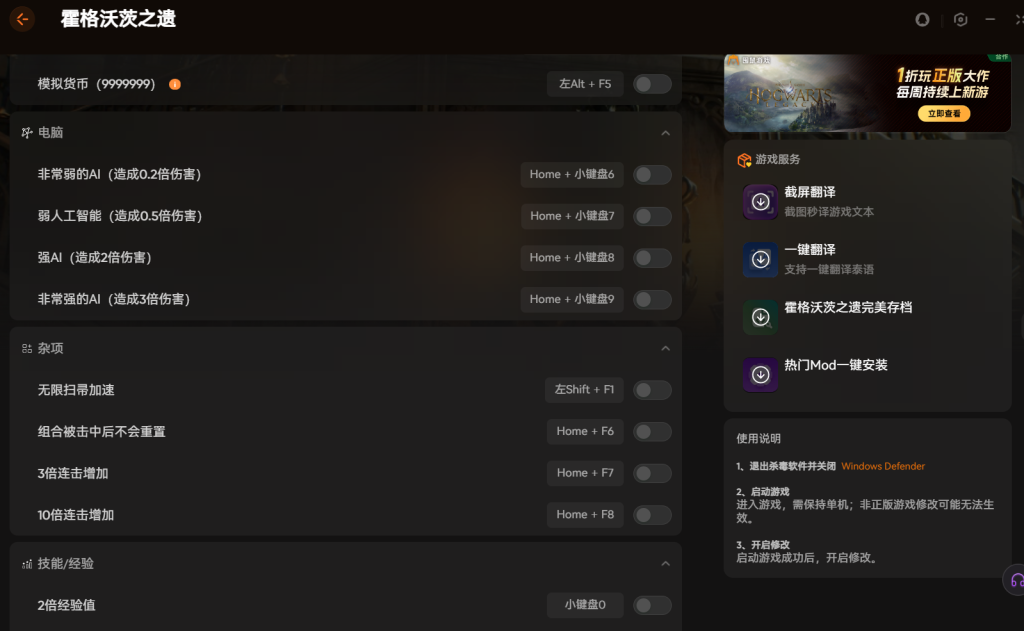Open the Windows Defender link
The width and height of the screenshot is (1024, 631).
(x=883, y=466)
